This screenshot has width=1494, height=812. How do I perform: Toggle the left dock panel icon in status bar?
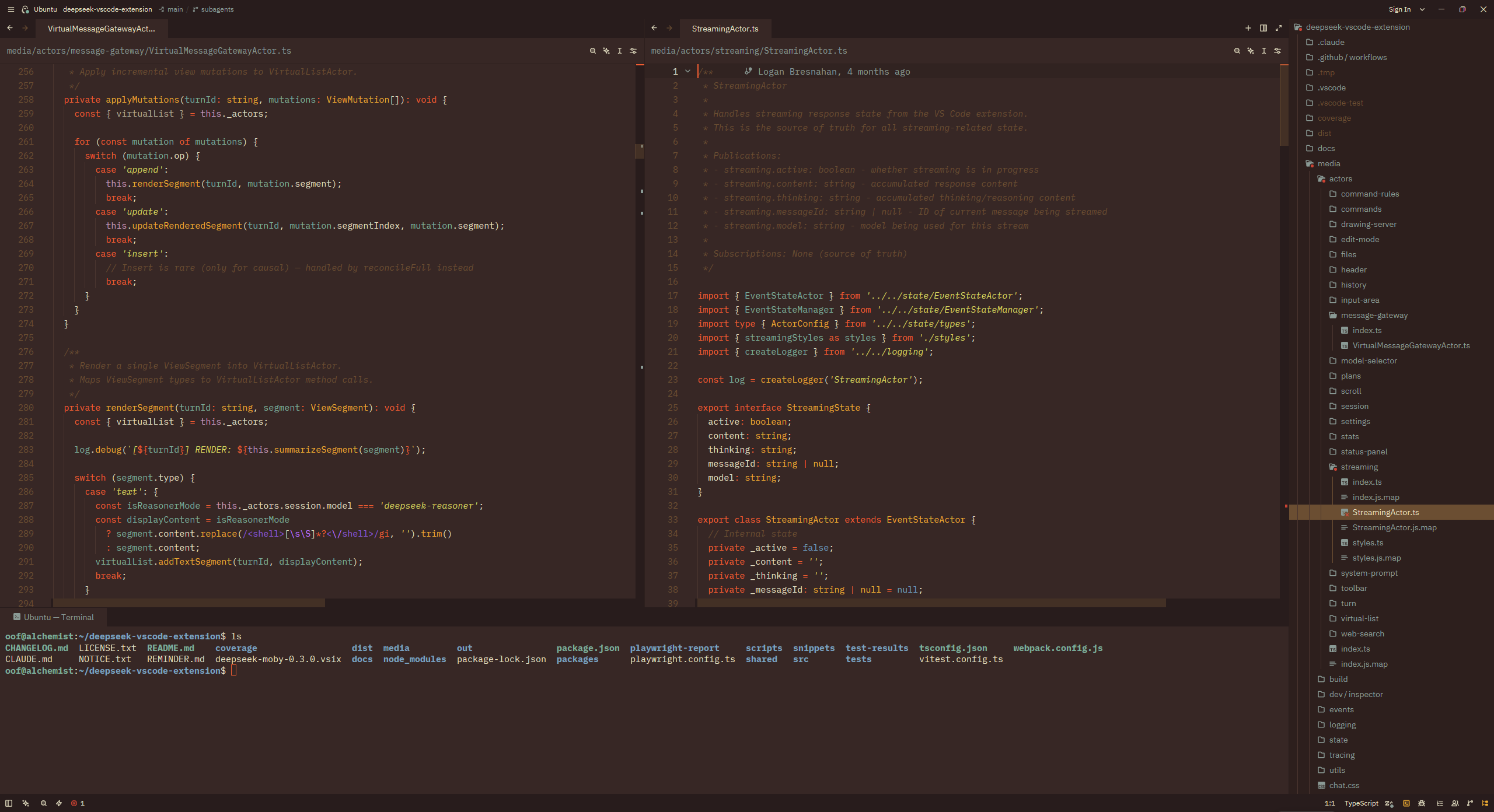[9, 803]
